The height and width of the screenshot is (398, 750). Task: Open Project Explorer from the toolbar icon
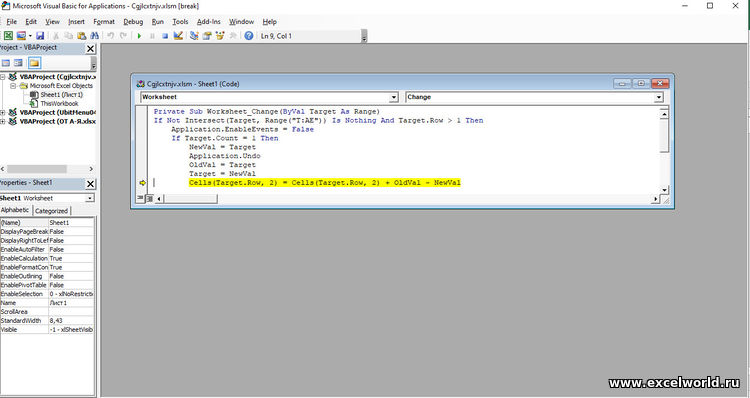pos(194,36)
